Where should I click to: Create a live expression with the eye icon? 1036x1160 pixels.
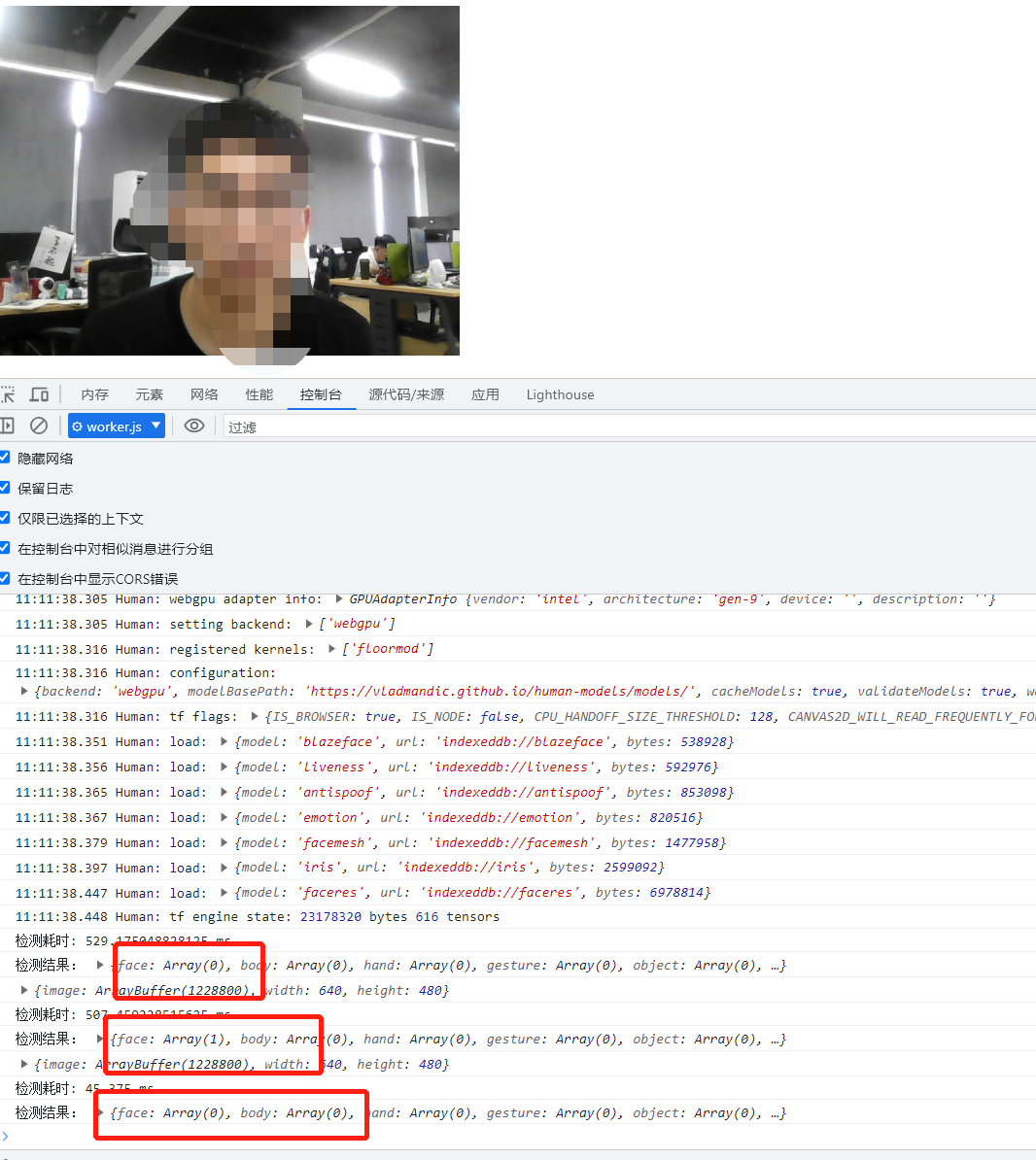point(194,426)
